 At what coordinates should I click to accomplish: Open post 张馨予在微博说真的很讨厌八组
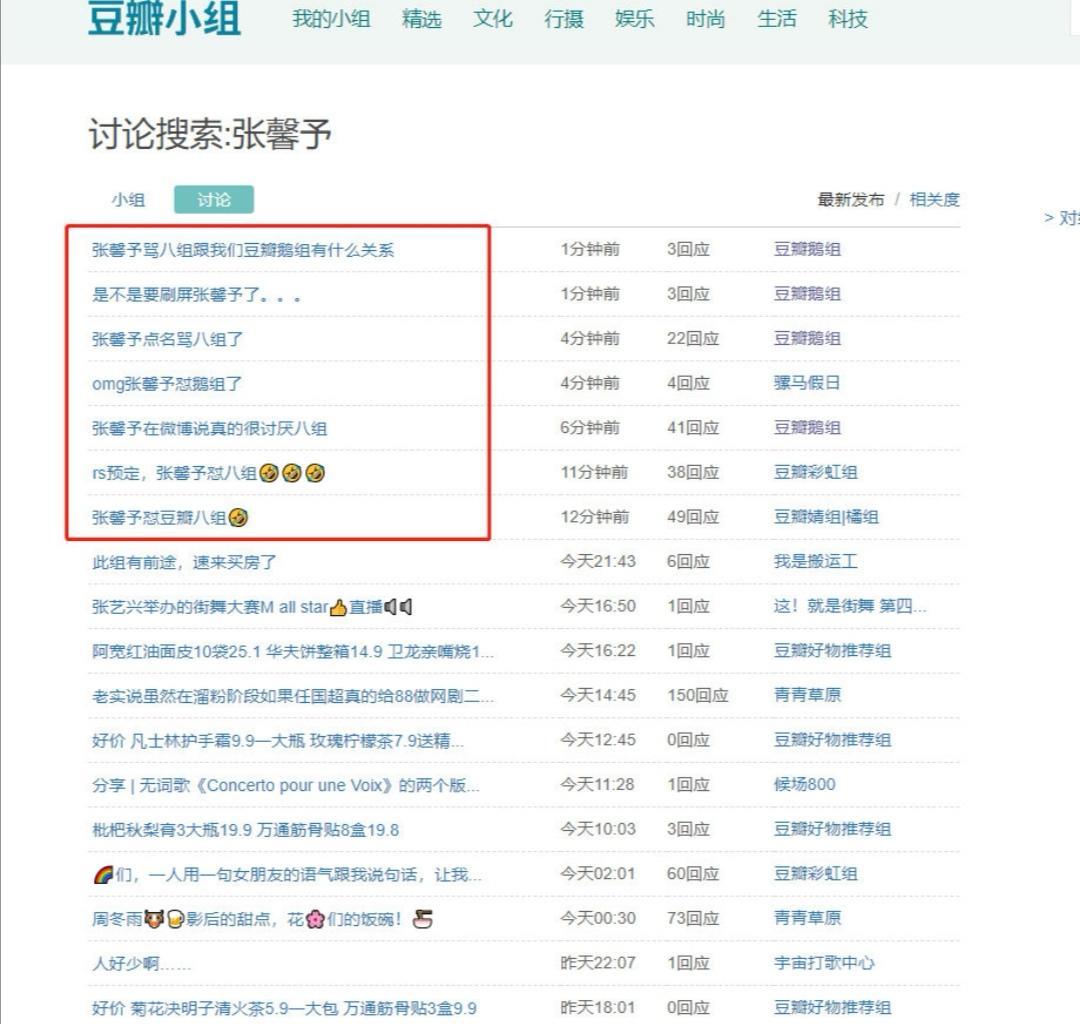209,428
